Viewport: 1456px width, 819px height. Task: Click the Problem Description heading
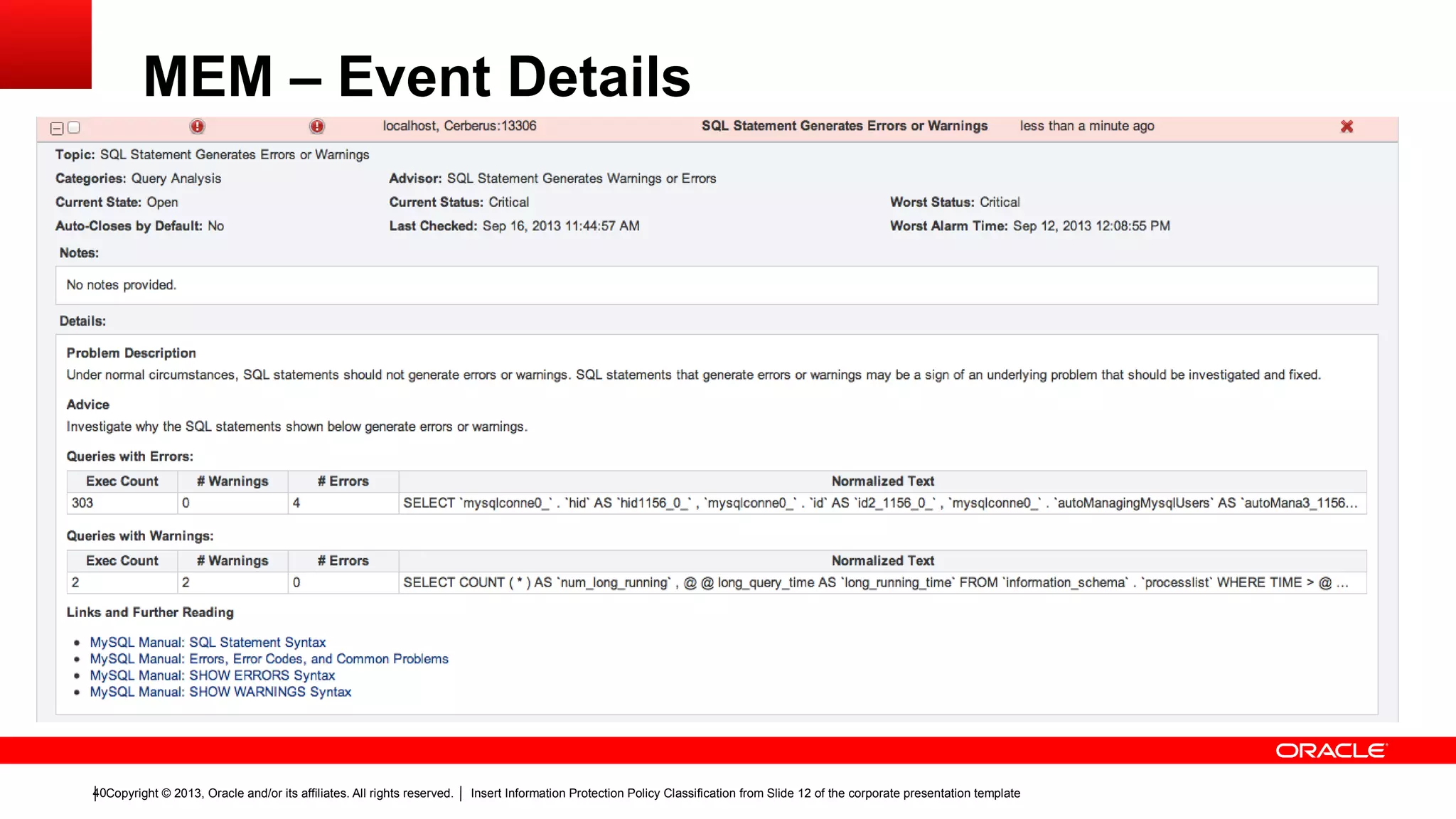(132, 353)
